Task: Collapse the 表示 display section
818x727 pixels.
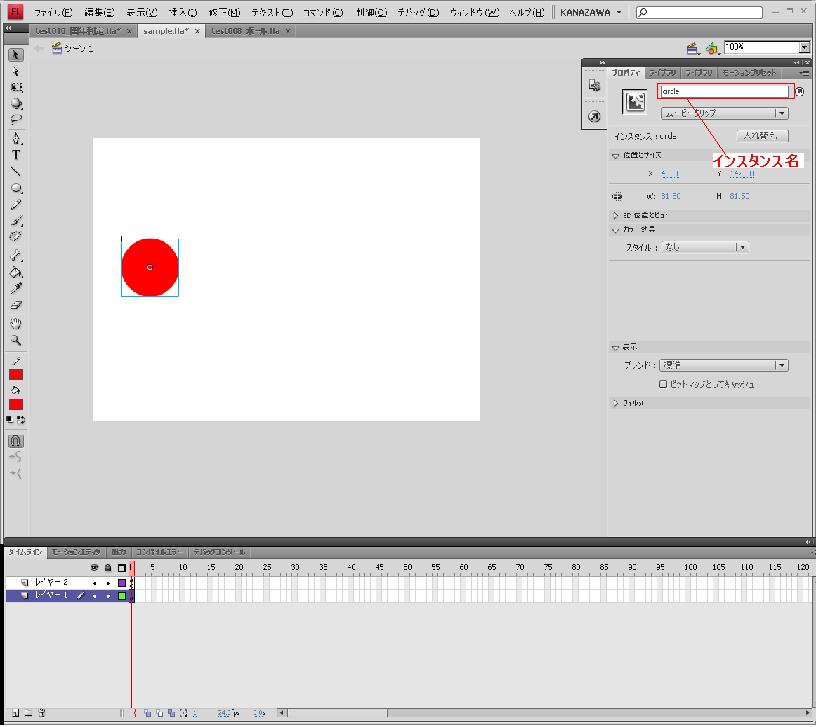Action: pyautogui.click(x=615, y=347)
